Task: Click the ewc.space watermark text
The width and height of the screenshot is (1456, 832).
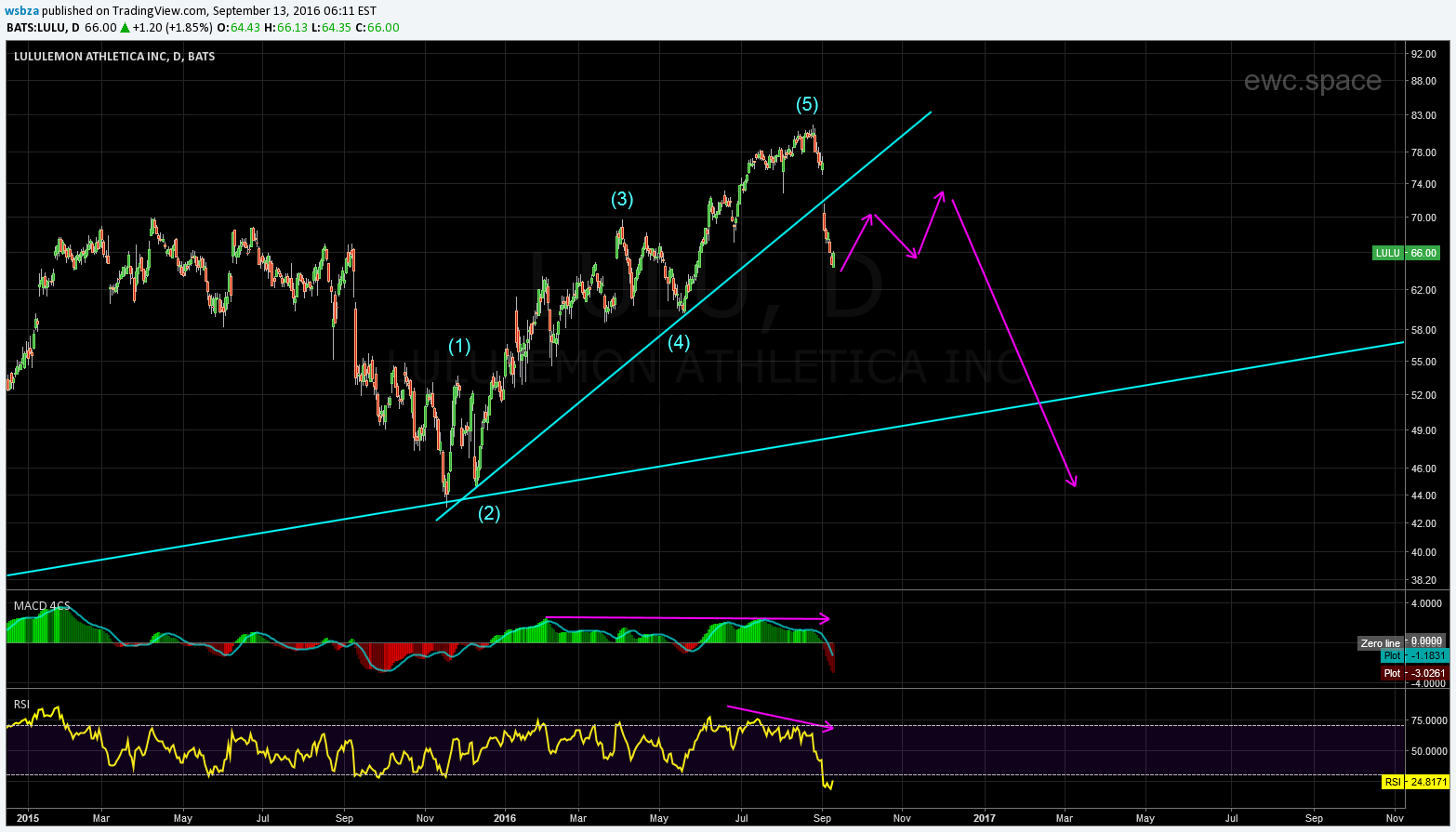Action: [1312, 82]
